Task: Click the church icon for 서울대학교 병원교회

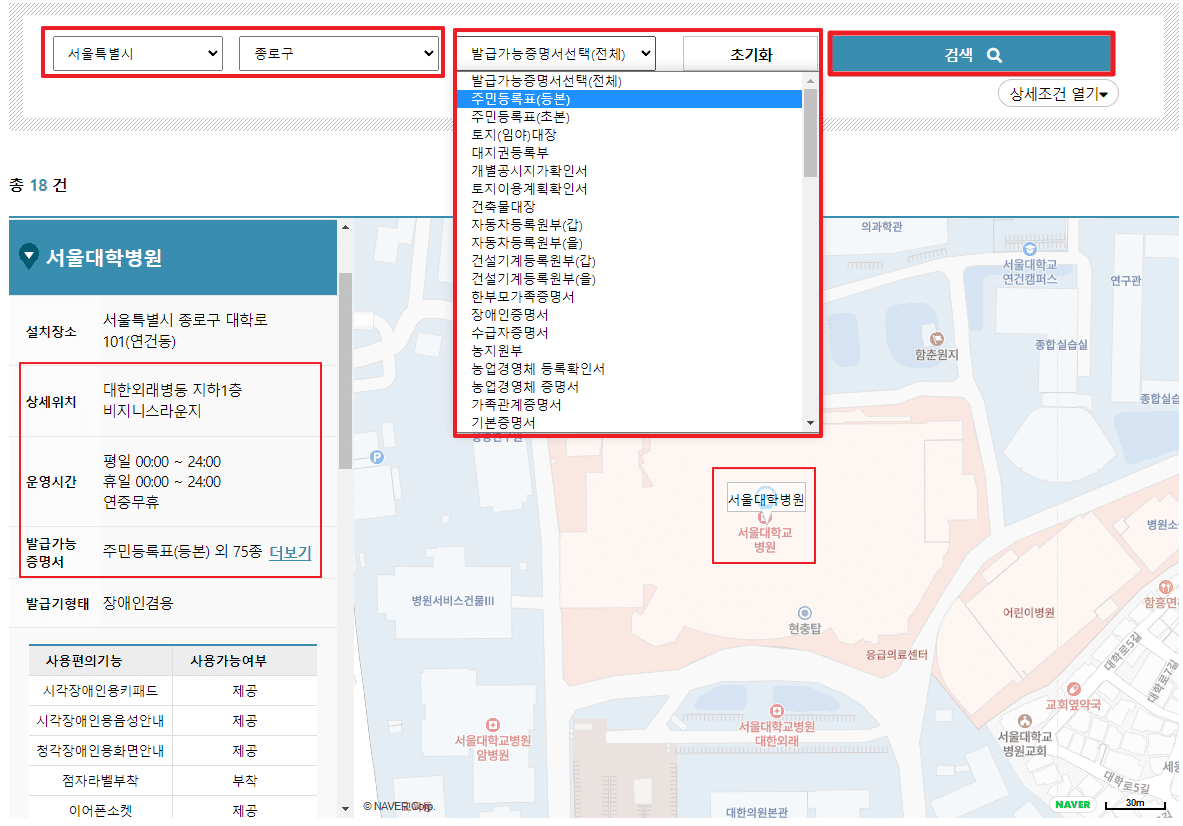Action: pos(1024,720)
